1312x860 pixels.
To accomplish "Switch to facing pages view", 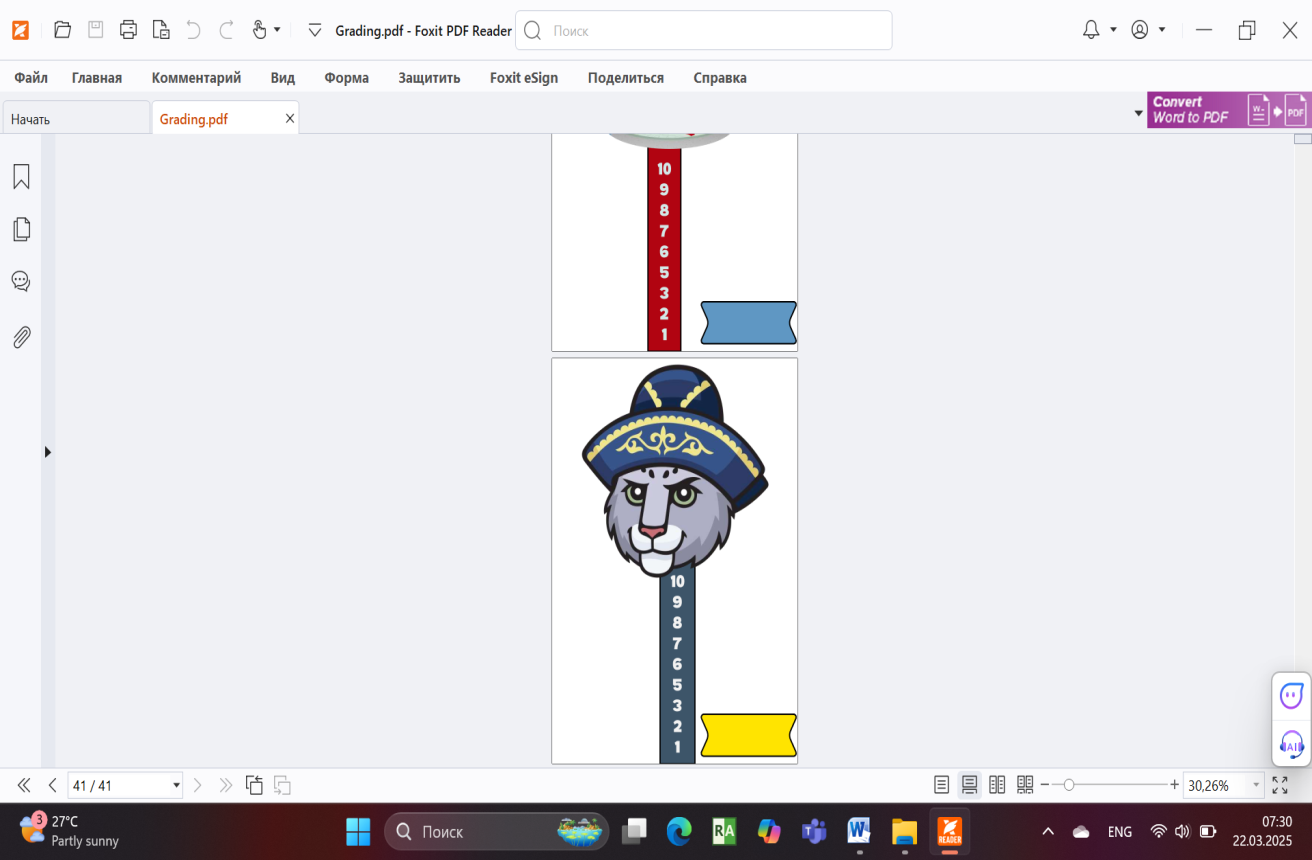I will 997,785.
